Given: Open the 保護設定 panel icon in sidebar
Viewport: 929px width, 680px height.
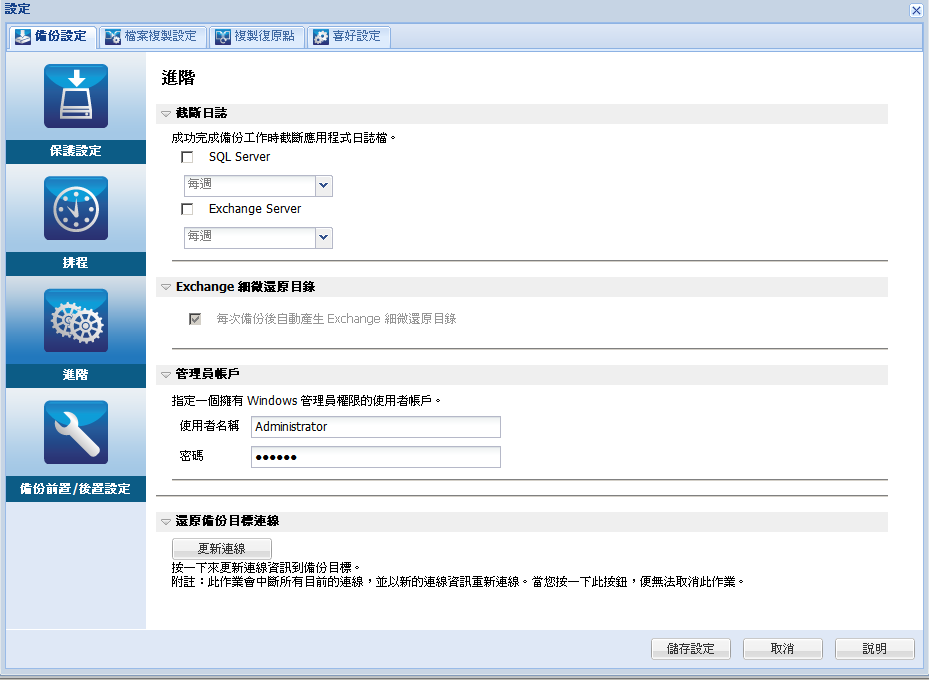Looking at the screenshot, I should pos(75,96).
